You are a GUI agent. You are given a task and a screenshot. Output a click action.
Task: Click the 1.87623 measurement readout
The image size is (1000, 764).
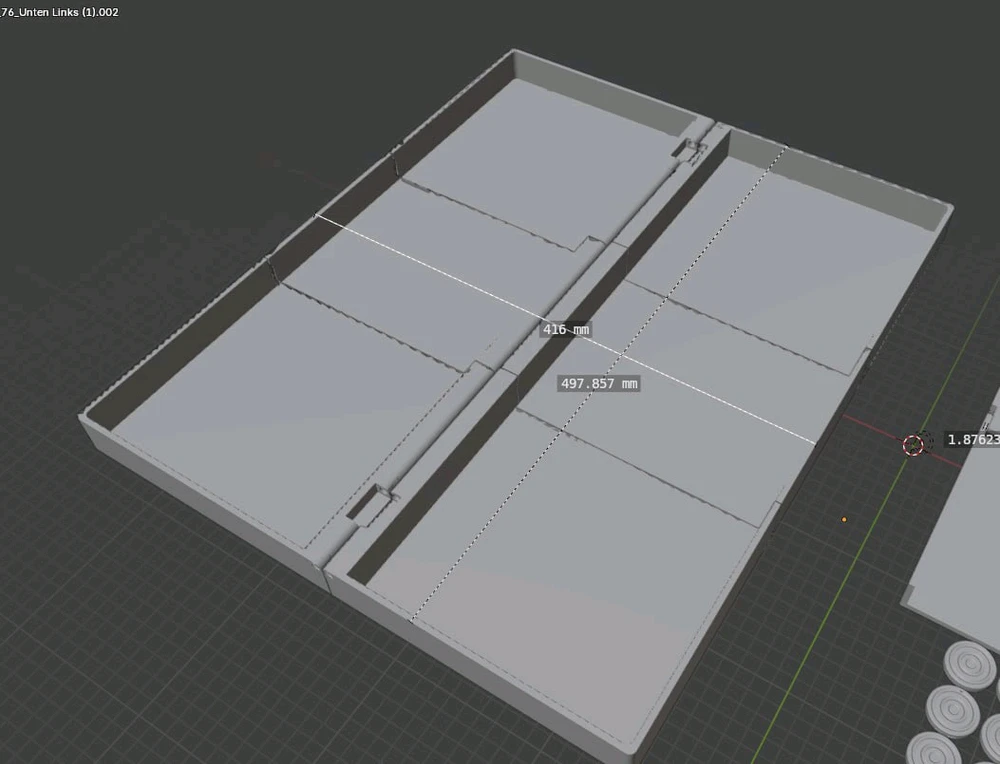click(x=972, y=439)
